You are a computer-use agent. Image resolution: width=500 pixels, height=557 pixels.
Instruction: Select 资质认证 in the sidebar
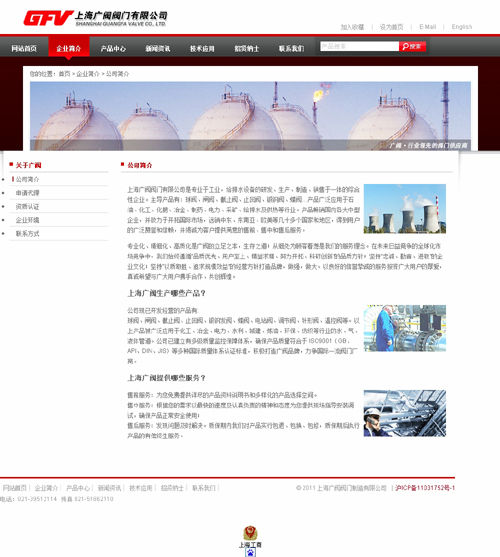[x=27, y=206]
